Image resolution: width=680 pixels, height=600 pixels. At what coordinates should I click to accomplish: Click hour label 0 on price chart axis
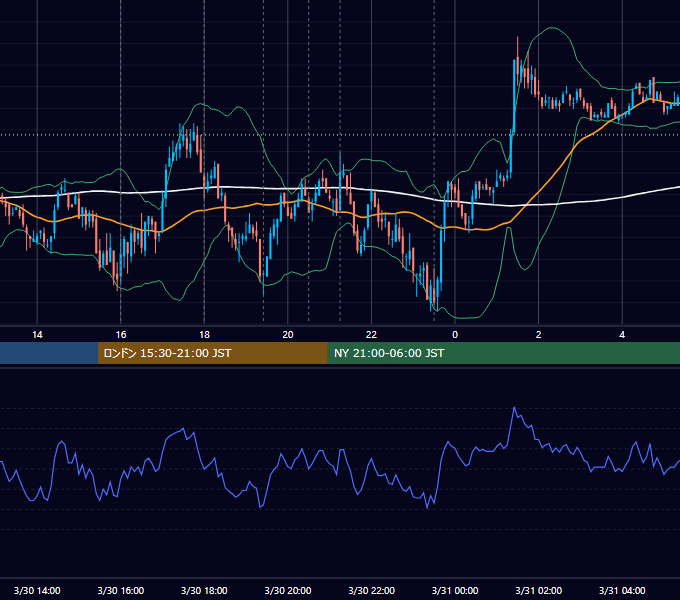coord(455,335)
